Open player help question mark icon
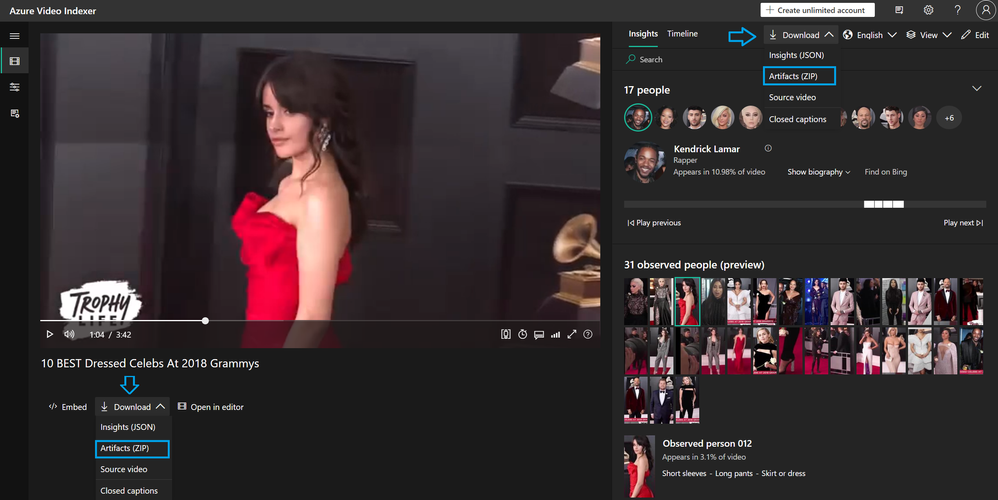Image resolution: width=998 pixels, height=500 pixels. [x=587, y=334]
